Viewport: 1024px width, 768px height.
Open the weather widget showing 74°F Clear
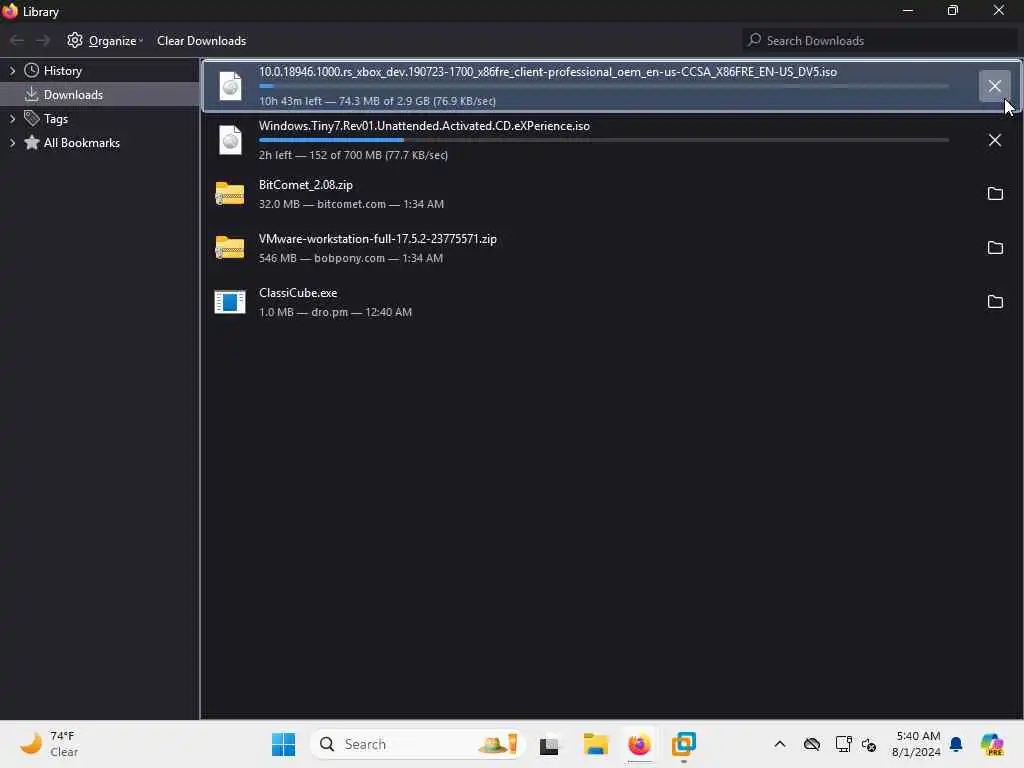[x=49, y=744]
